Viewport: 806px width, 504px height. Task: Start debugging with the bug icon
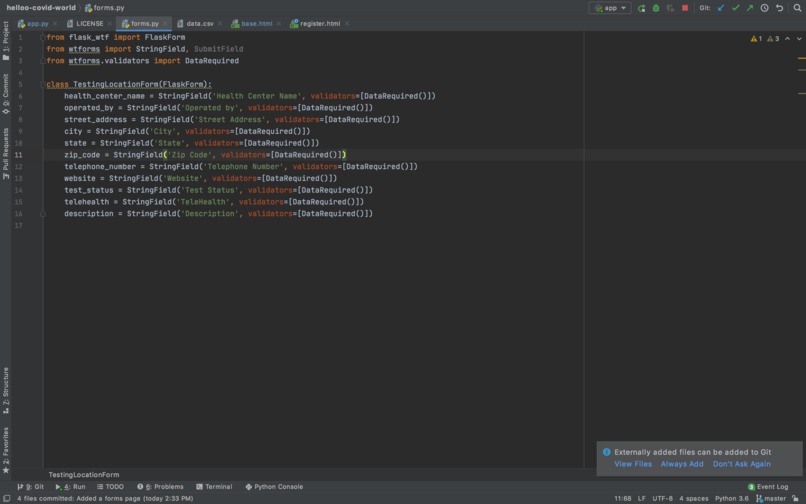(656, 8)
